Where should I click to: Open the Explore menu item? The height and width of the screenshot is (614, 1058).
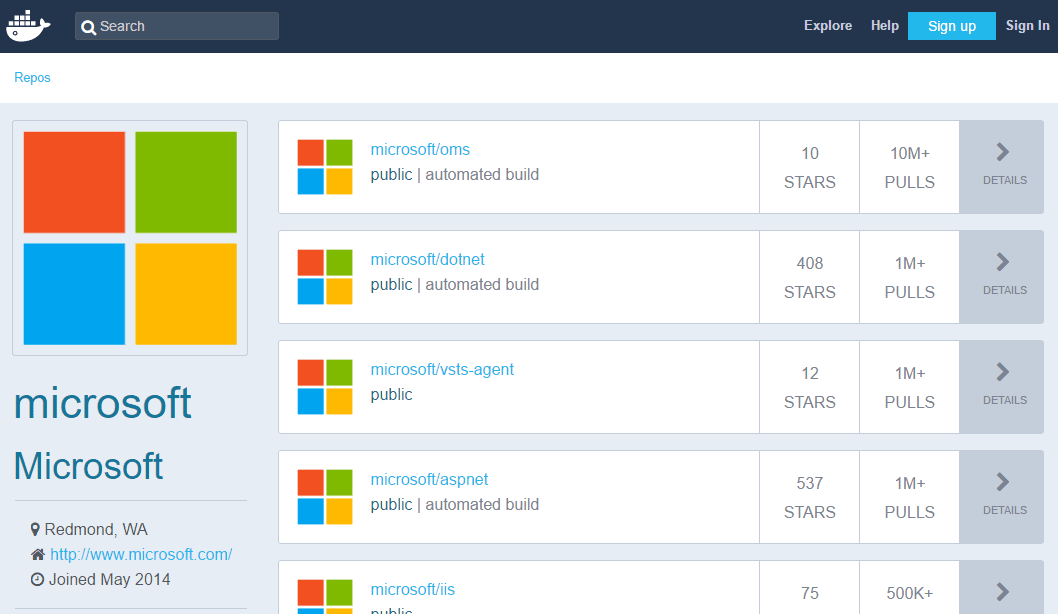click(827, 26)
